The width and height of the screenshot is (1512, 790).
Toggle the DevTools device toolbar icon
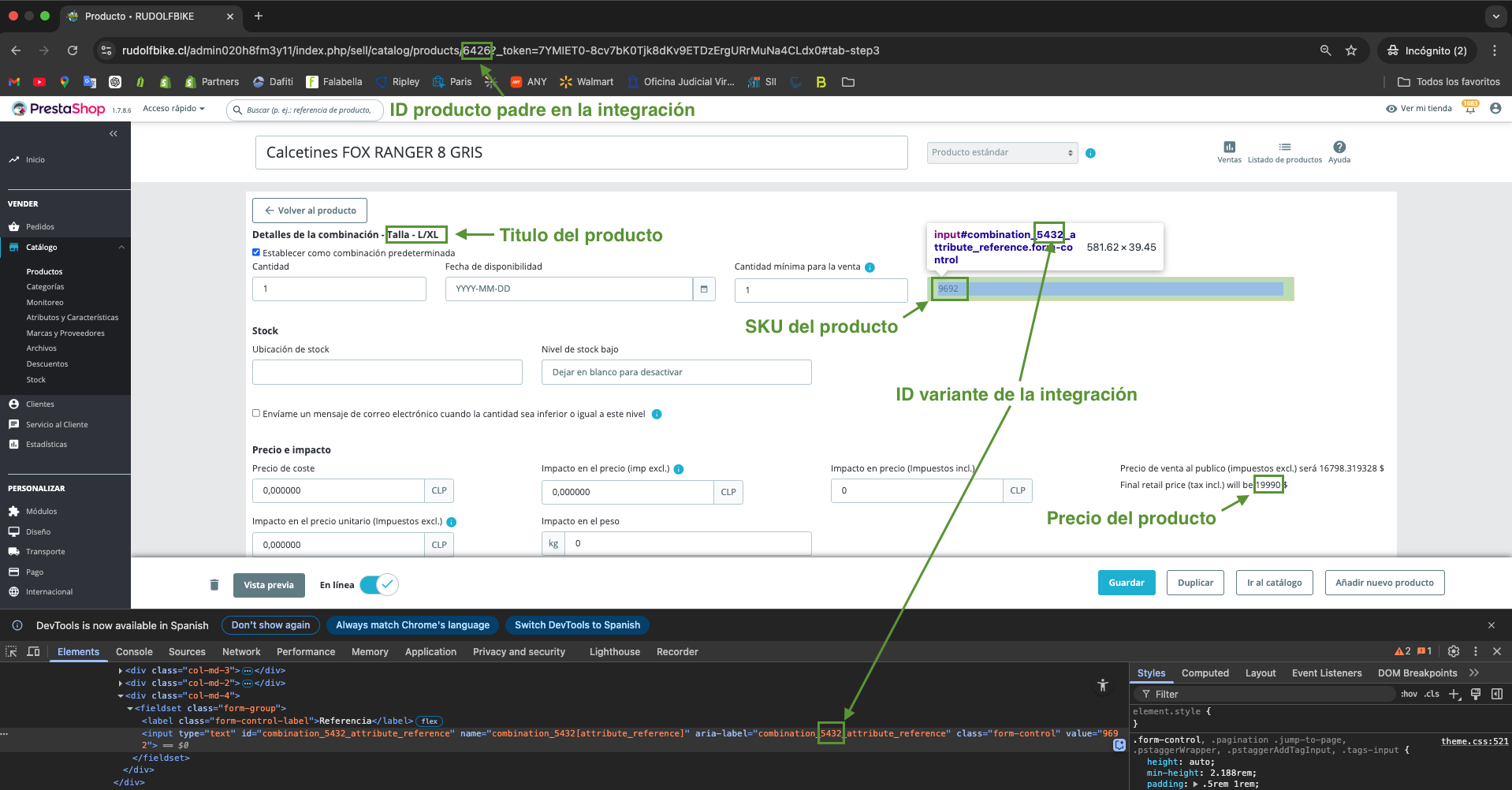click(33, 651)
